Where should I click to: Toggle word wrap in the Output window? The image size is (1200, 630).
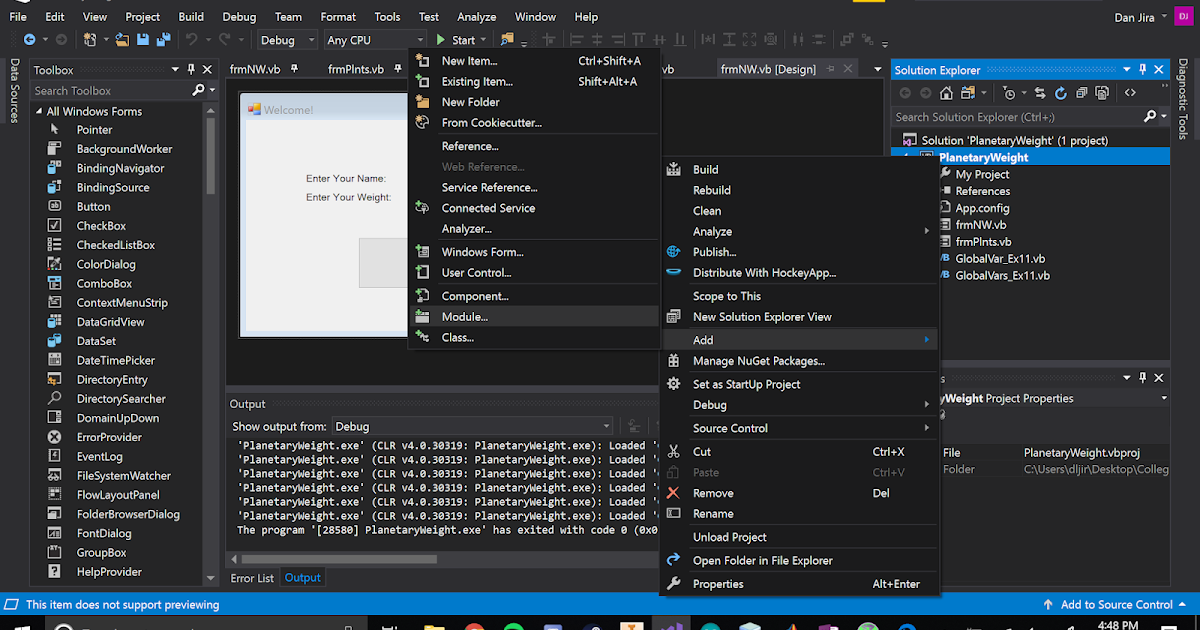[x=632, y=425]
